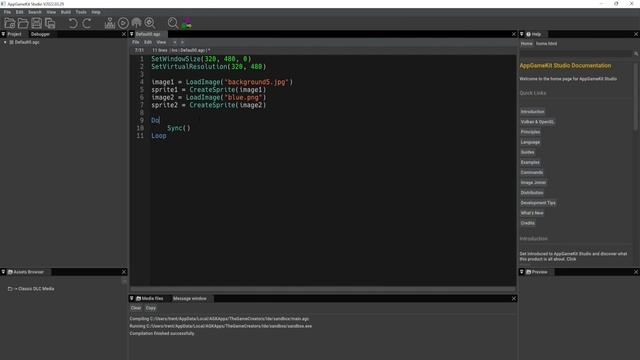Open the Tools menu
Screen dimensions: 640x360
[x=81, y=12]
